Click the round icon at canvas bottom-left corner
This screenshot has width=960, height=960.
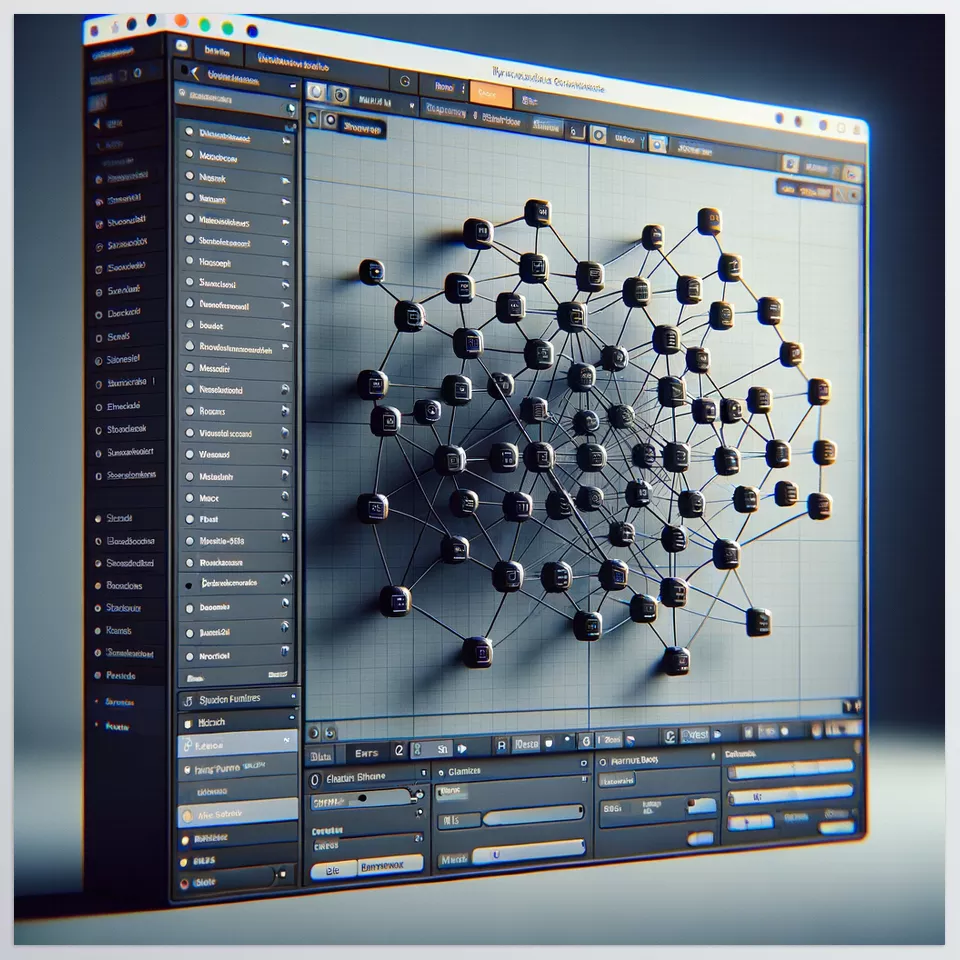[x=314, y=732]
